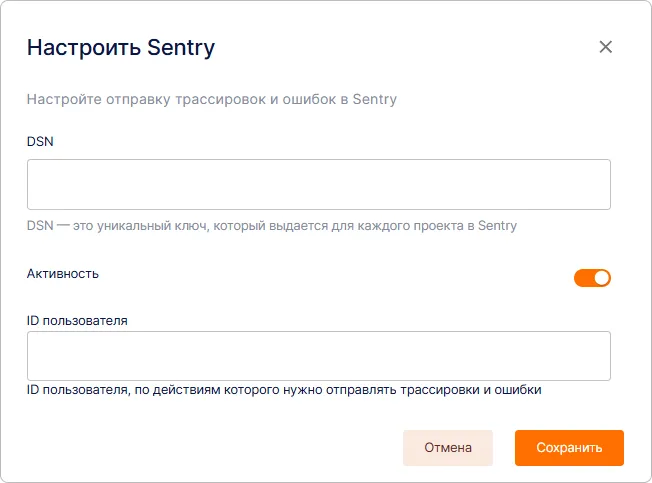Select the user ID textbox for entry

click(318, 356)
